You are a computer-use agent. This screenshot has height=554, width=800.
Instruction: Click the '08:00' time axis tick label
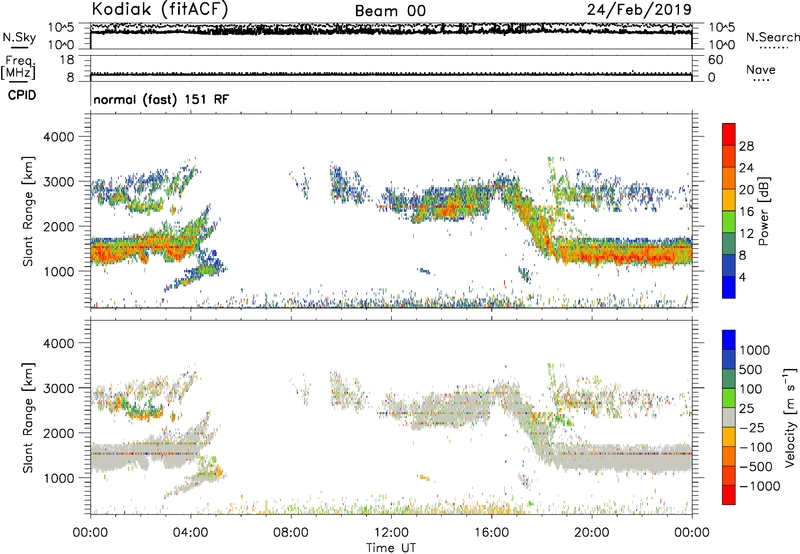coord(291,533)
